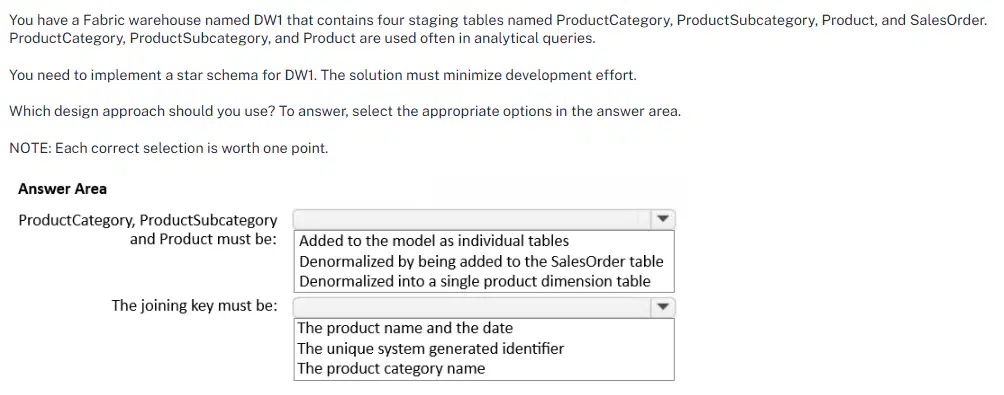Open the ProductCategory, ProductSubcategory and Product combo box field
This screenshot has height=395, width=1004.
[x=484, y=220]
